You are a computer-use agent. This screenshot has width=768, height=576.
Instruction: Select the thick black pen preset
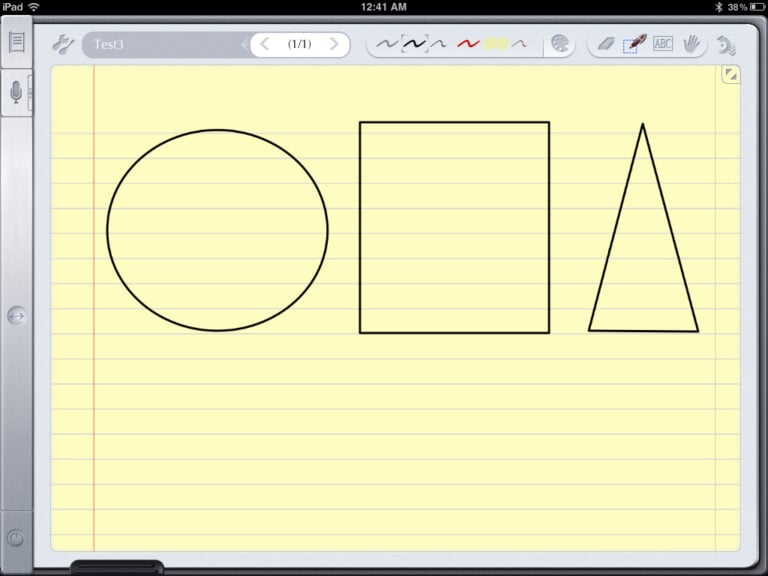pos(414,44)
